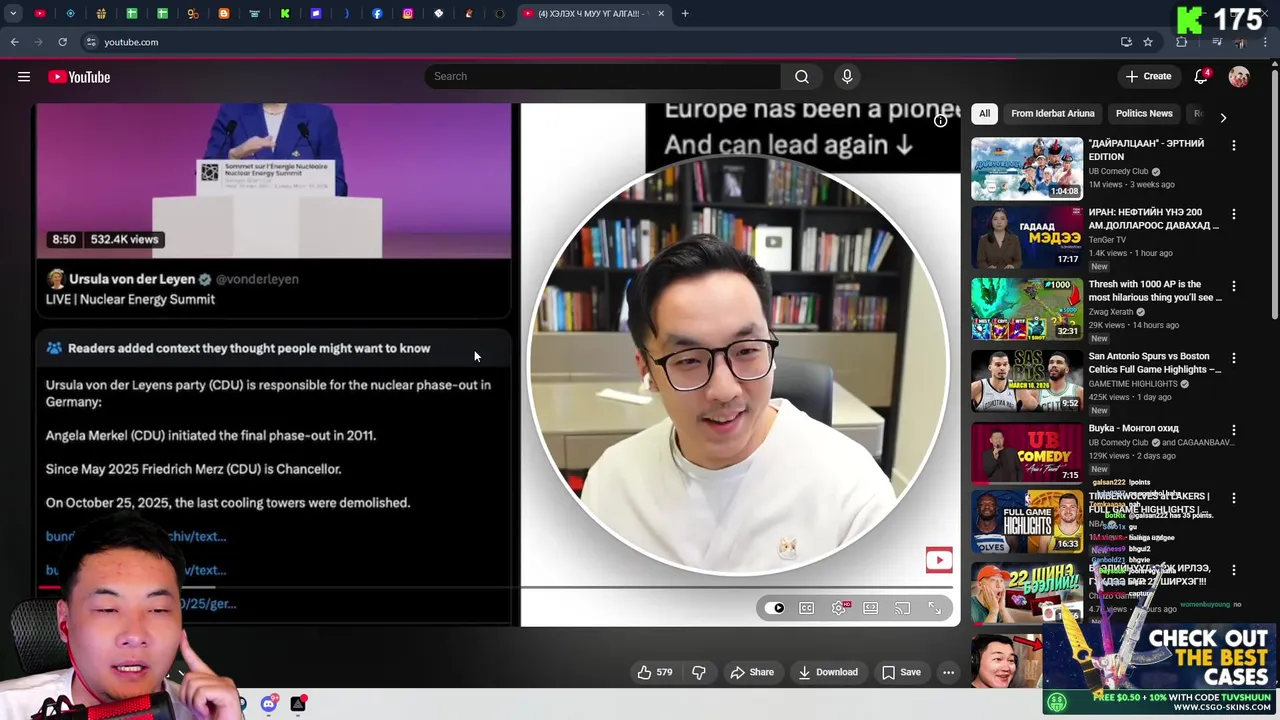Select the From Iderbat Ariuna chip

click(1053, 114)
